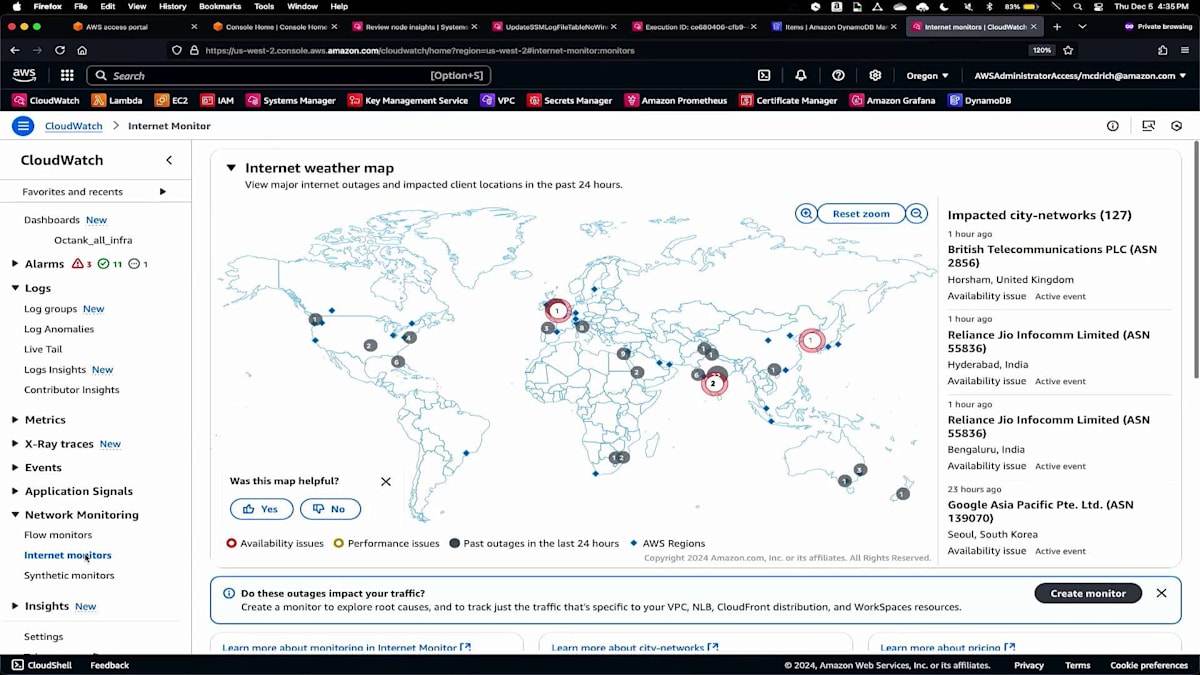Click the red availability marker over India
1200x675 pixels.
click(713, 383)
